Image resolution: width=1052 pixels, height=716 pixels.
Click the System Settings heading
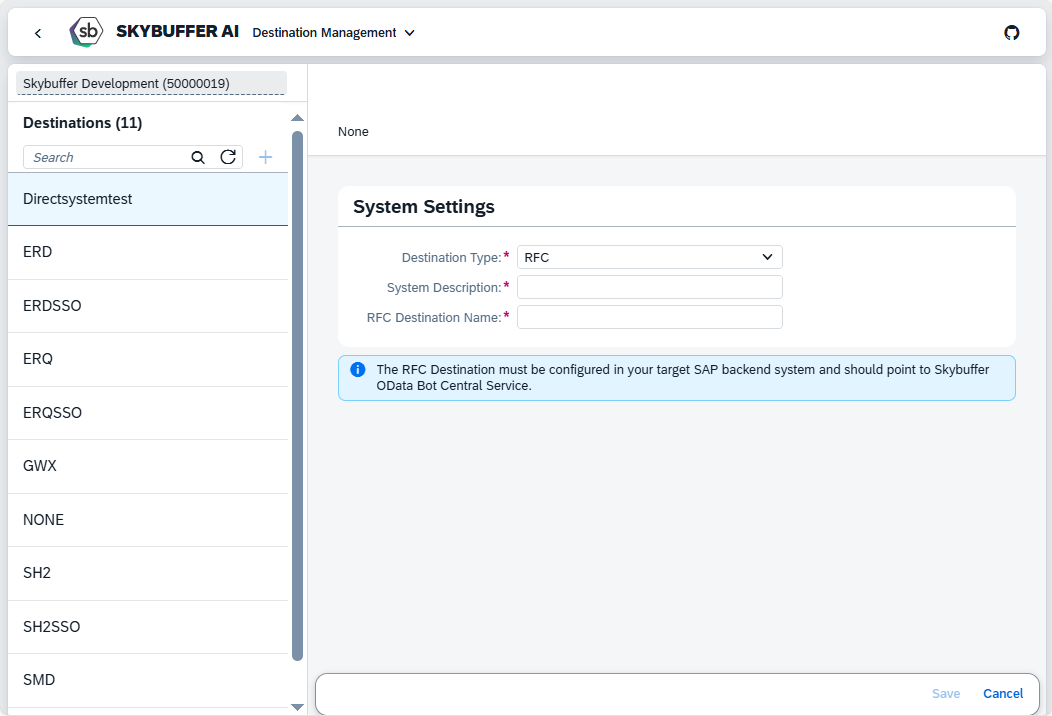click(x=424, y=207)
